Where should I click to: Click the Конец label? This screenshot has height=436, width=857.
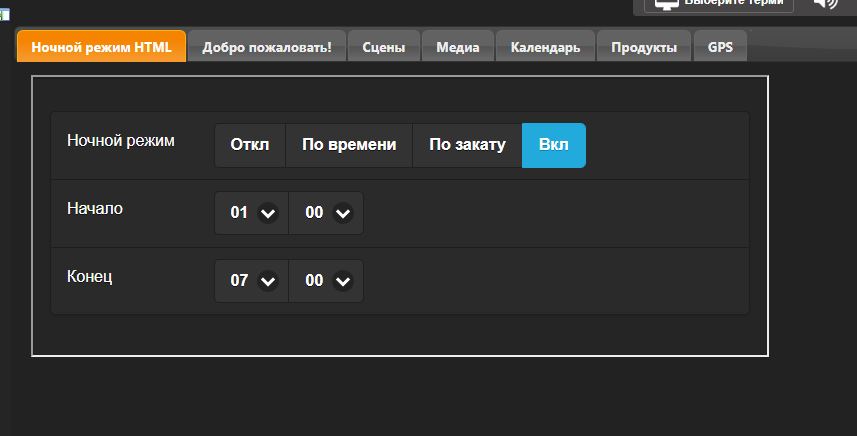(x=90, y=276)
